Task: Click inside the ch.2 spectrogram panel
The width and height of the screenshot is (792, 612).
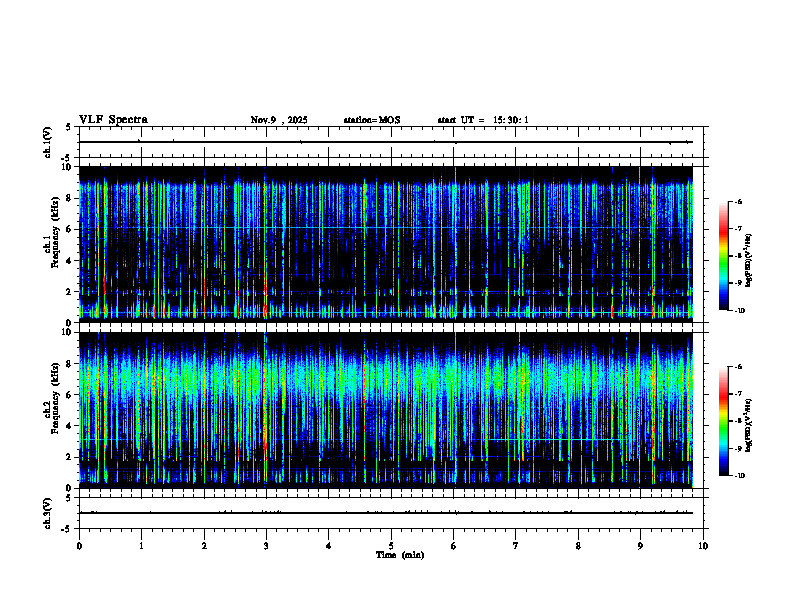Action: [386, 409]
